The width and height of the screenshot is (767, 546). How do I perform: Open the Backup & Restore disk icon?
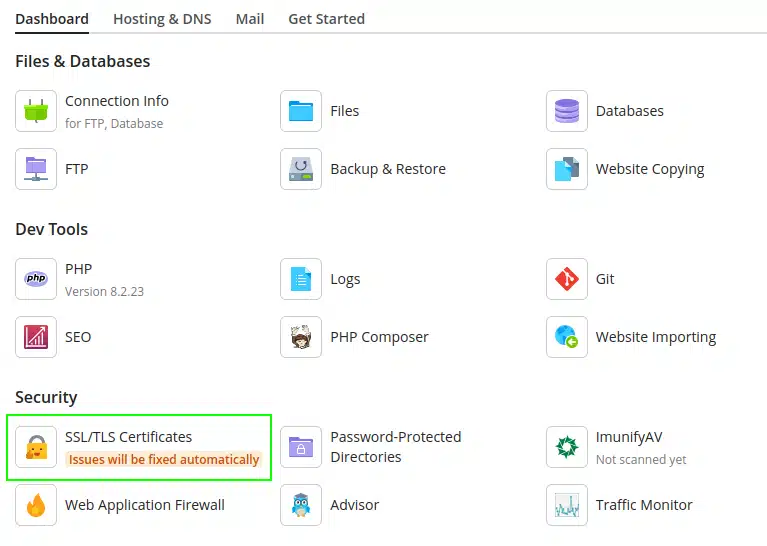(x=301, y=169)
